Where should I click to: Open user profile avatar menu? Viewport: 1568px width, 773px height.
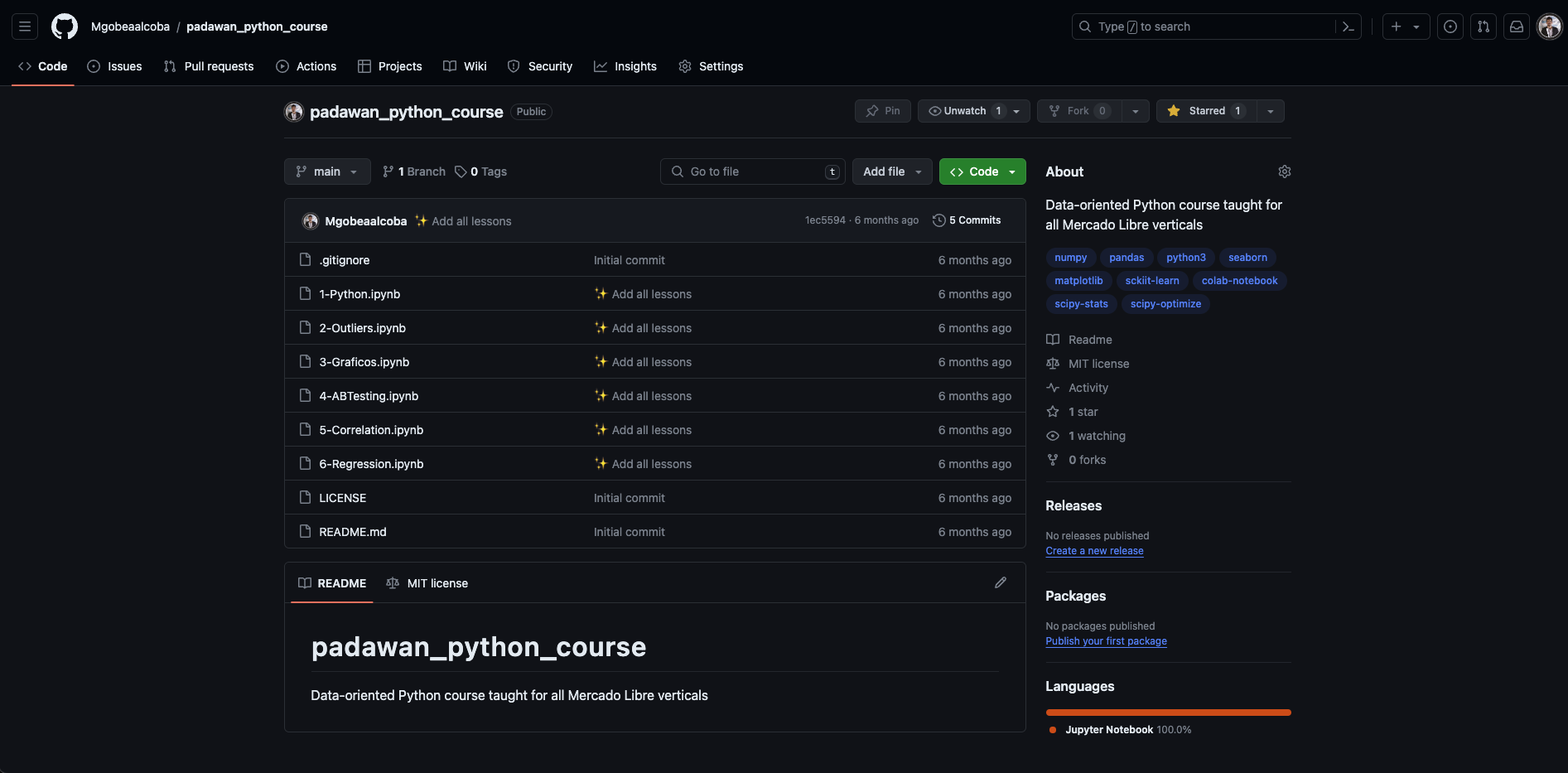click(1550, 27)
